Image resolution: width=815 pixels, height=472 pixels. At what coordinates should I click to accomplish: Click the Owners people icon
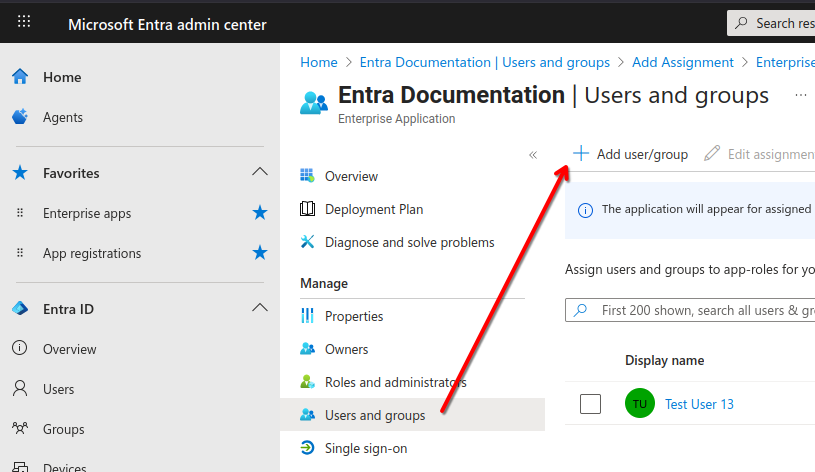[x=307, y=348]
